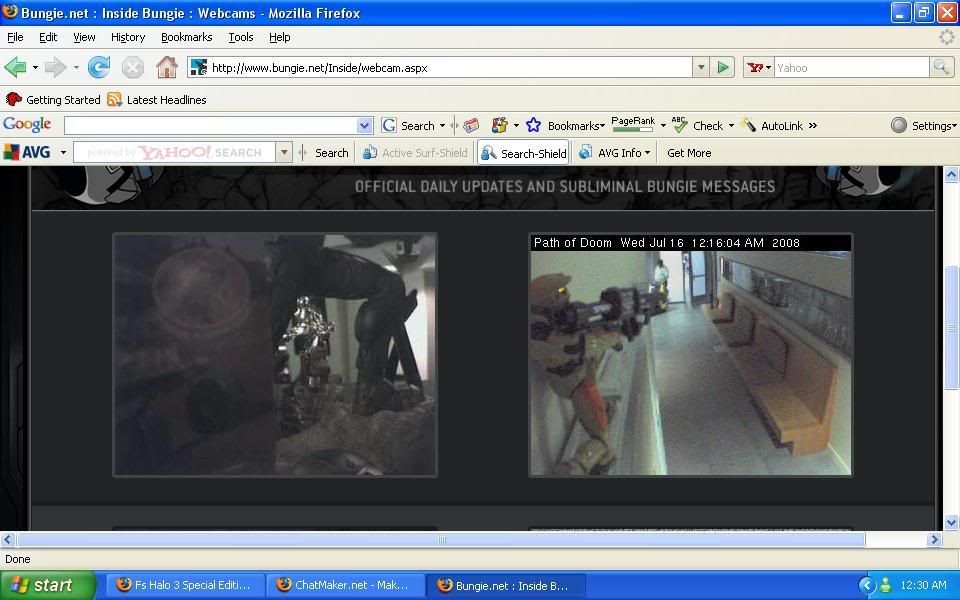The width and height of the screenshot is (960, 600).
Task: Open the left dark webcam image
Action: pos(275,354)
